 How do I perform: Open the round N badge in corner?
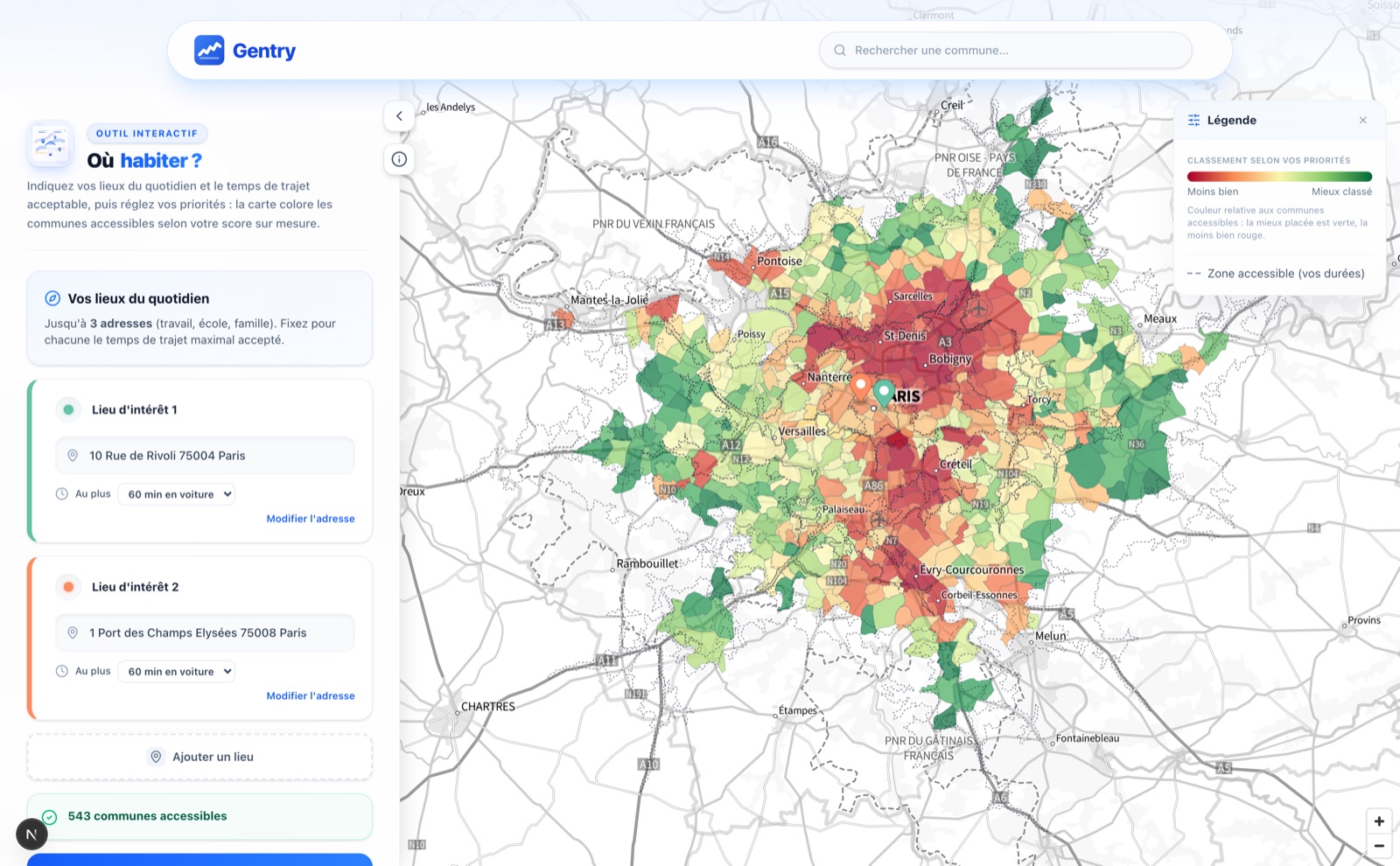click(31, 835)
